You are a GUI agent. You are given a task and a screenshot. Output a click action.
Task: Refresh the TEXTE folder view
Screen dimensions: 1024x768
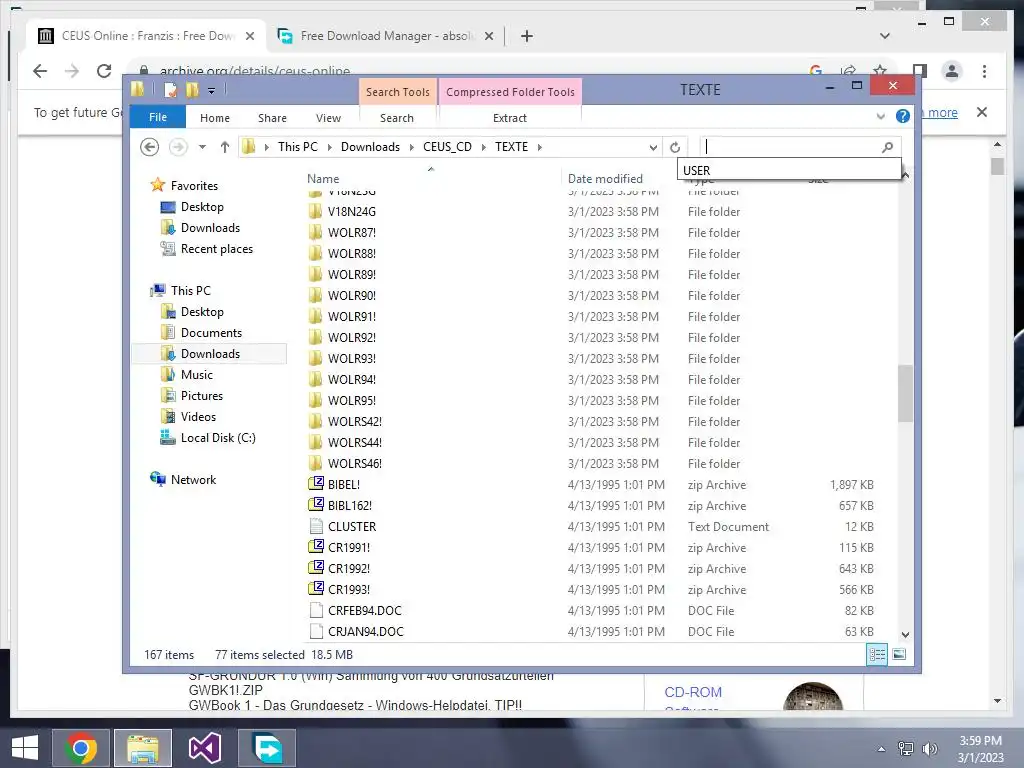coord(675,147)
